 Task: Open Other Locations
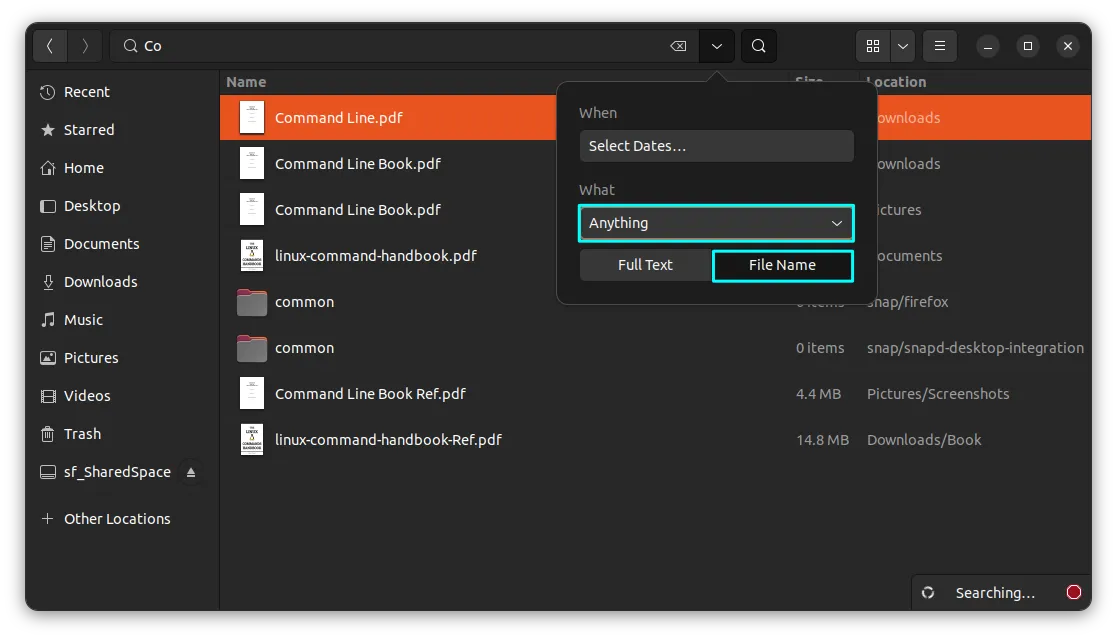pos(117,519)
